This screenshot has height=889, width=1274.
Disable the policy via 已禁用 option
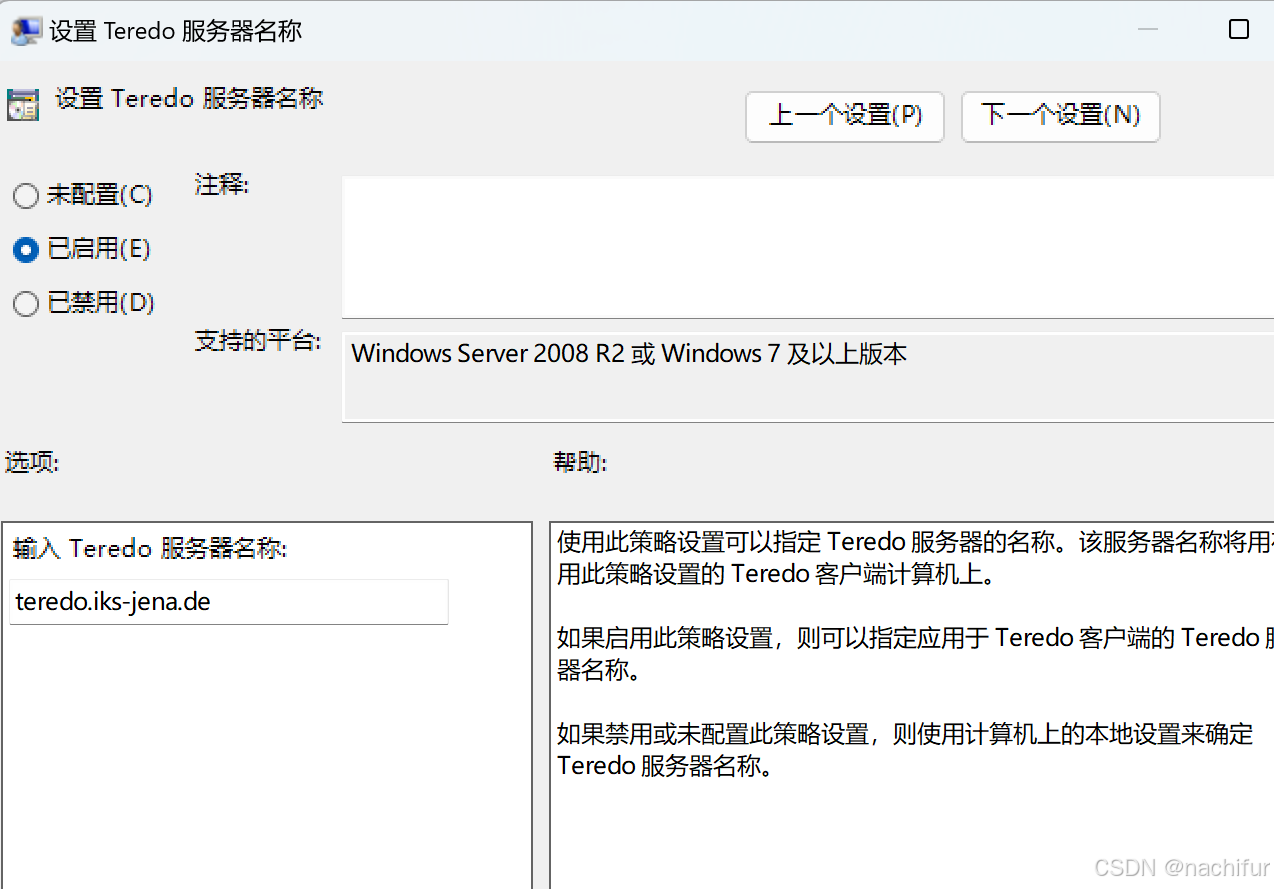[25, 303]
